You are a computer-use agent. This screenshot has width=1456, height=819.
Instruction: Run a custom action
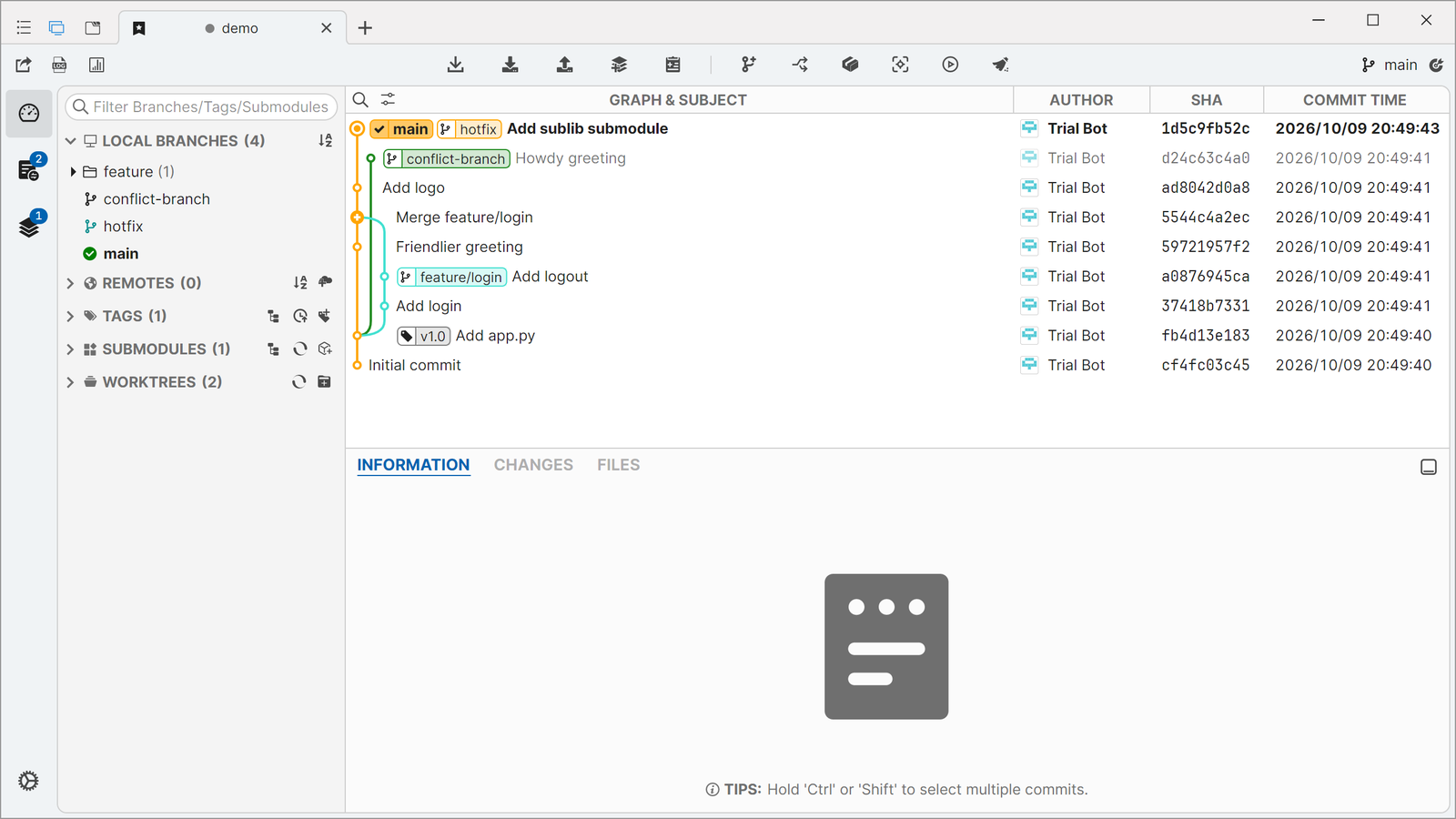pyautogui.click(x=950, y=65)
